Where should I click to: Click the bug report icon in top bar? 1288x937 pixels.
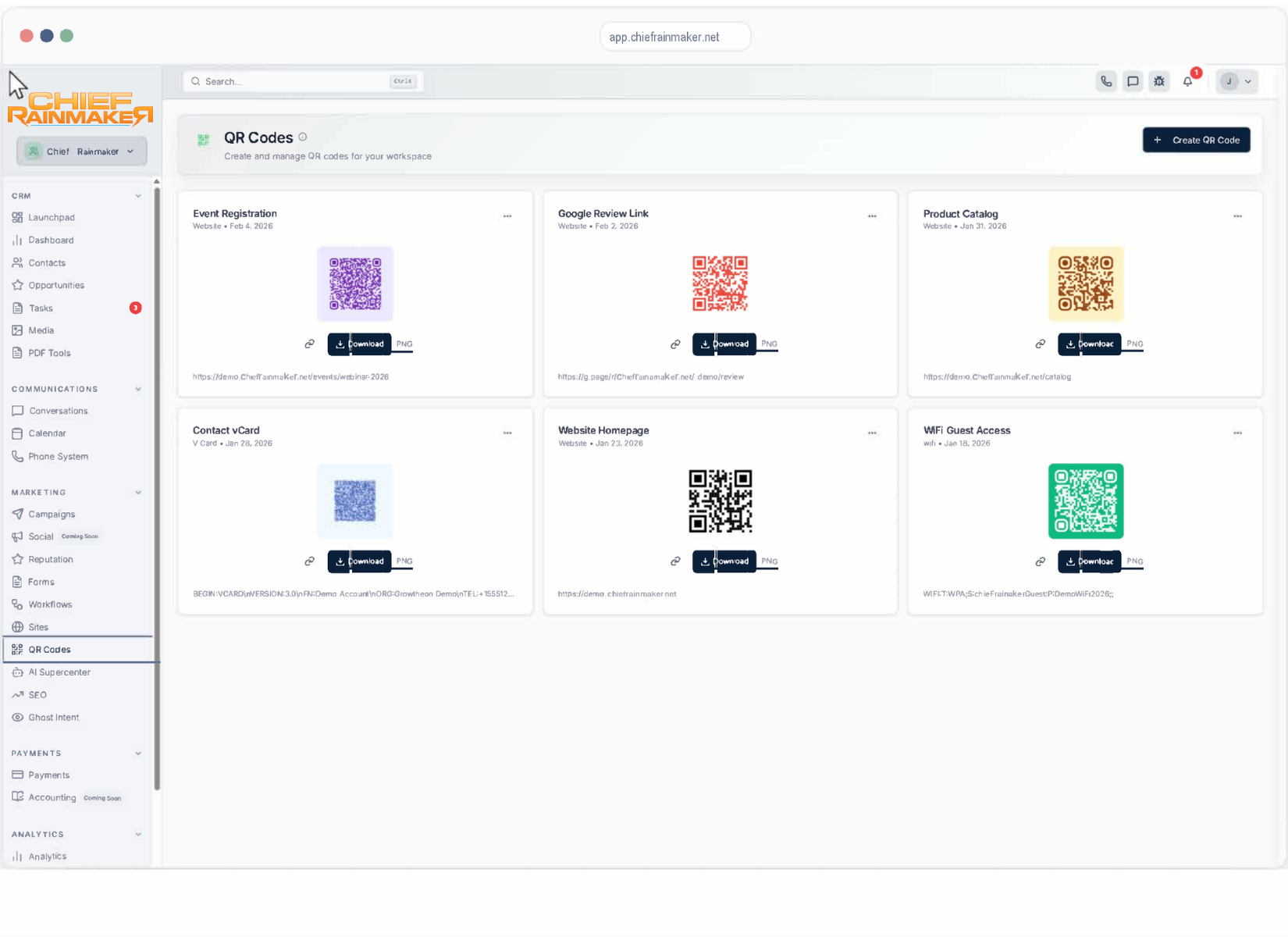(x=1159, y=81)
